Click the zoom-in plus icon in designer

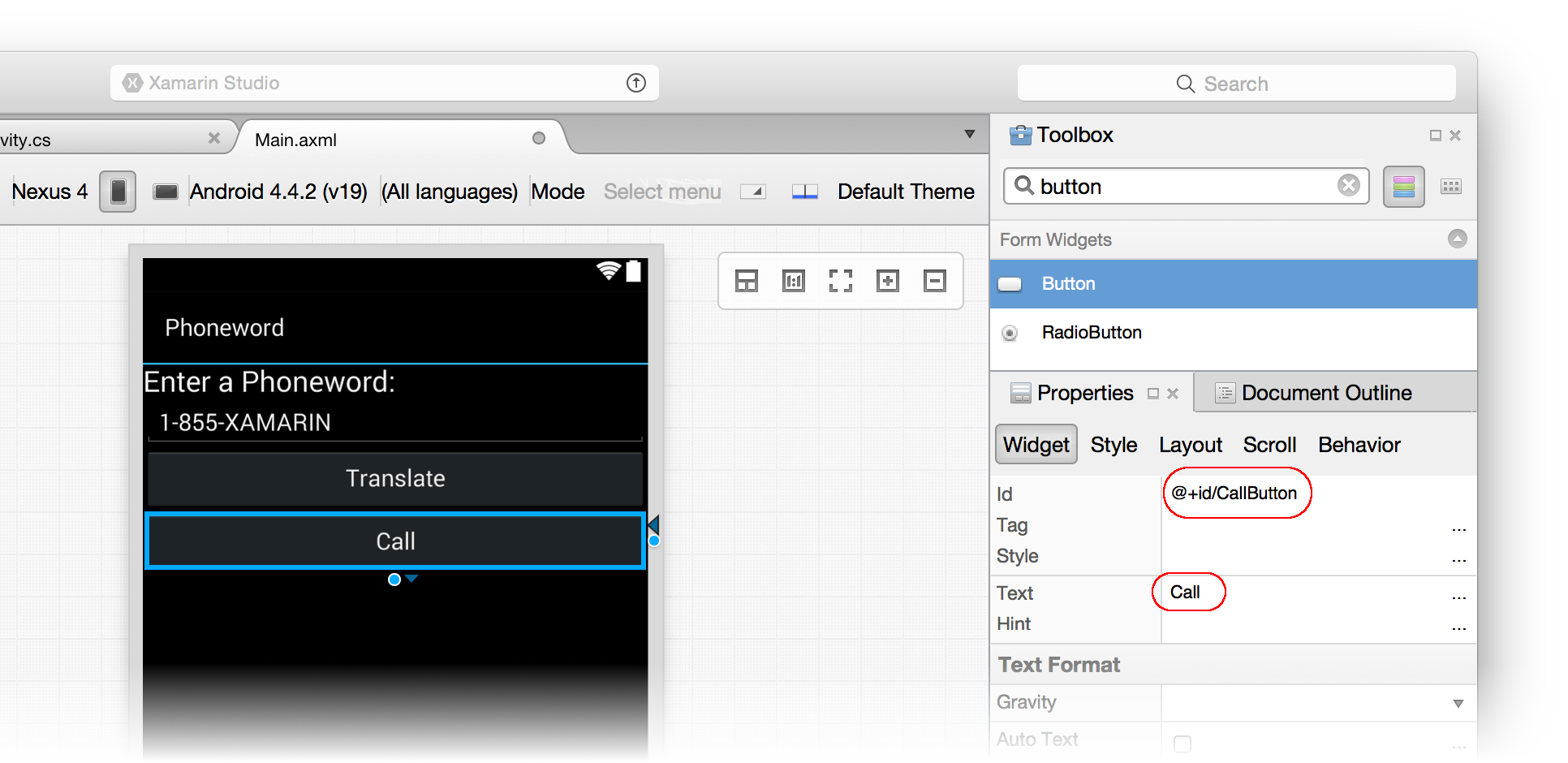click(888, 281)
